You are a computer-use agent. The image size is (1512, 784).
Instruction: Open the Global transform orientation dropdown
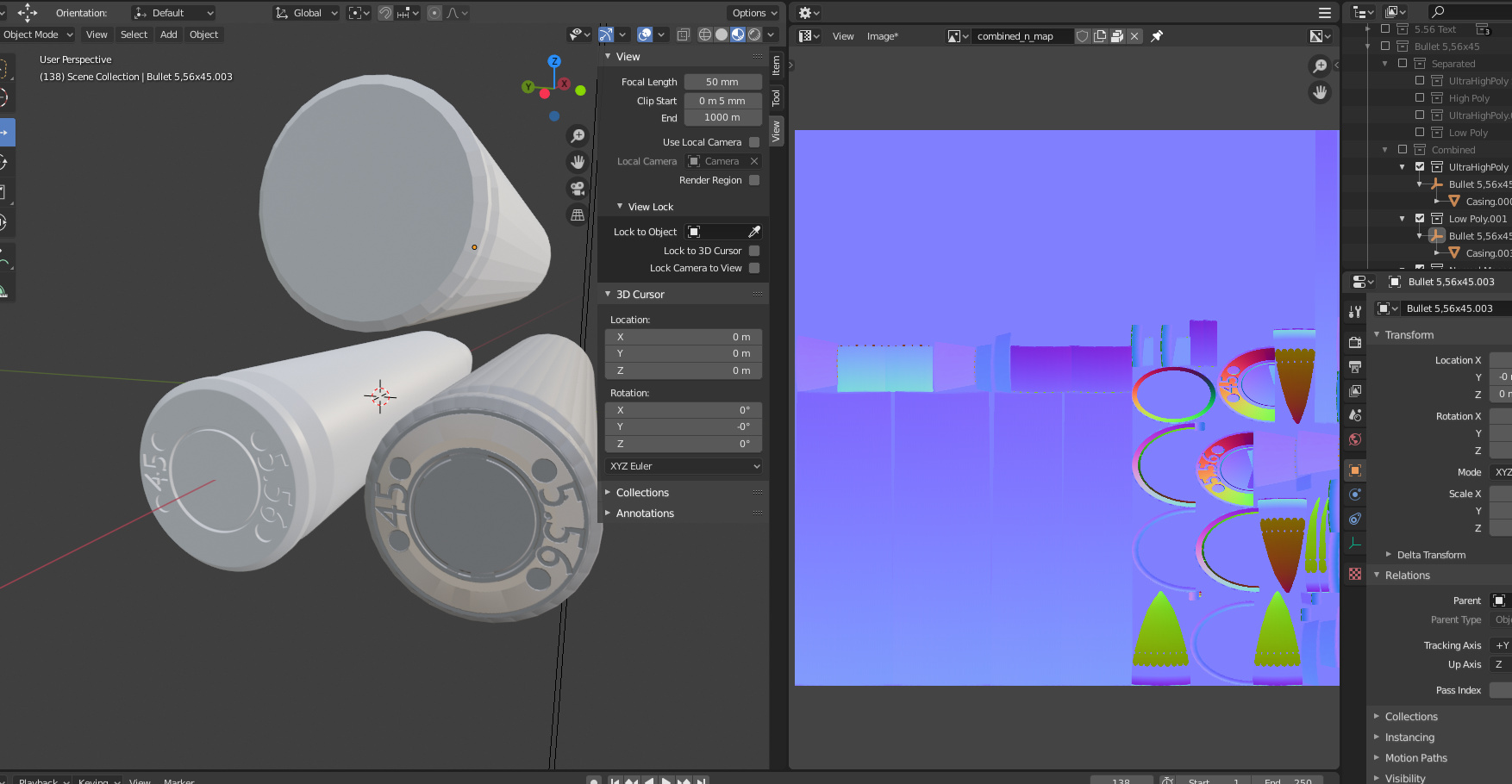click(x=307, y=13)
